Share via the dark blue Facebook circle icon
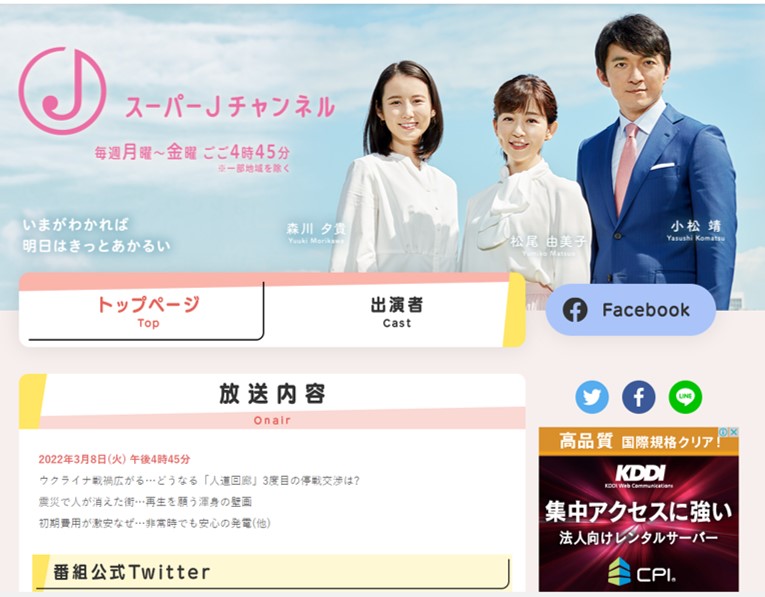Screen dimensions: 765x597 (639, 397)
